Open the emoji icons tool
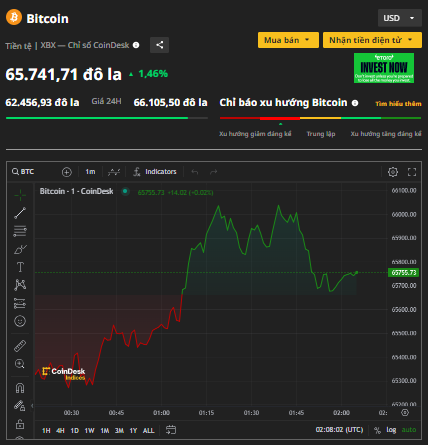Viewport: 428px width, 445px height. click(x=20, y=321)
